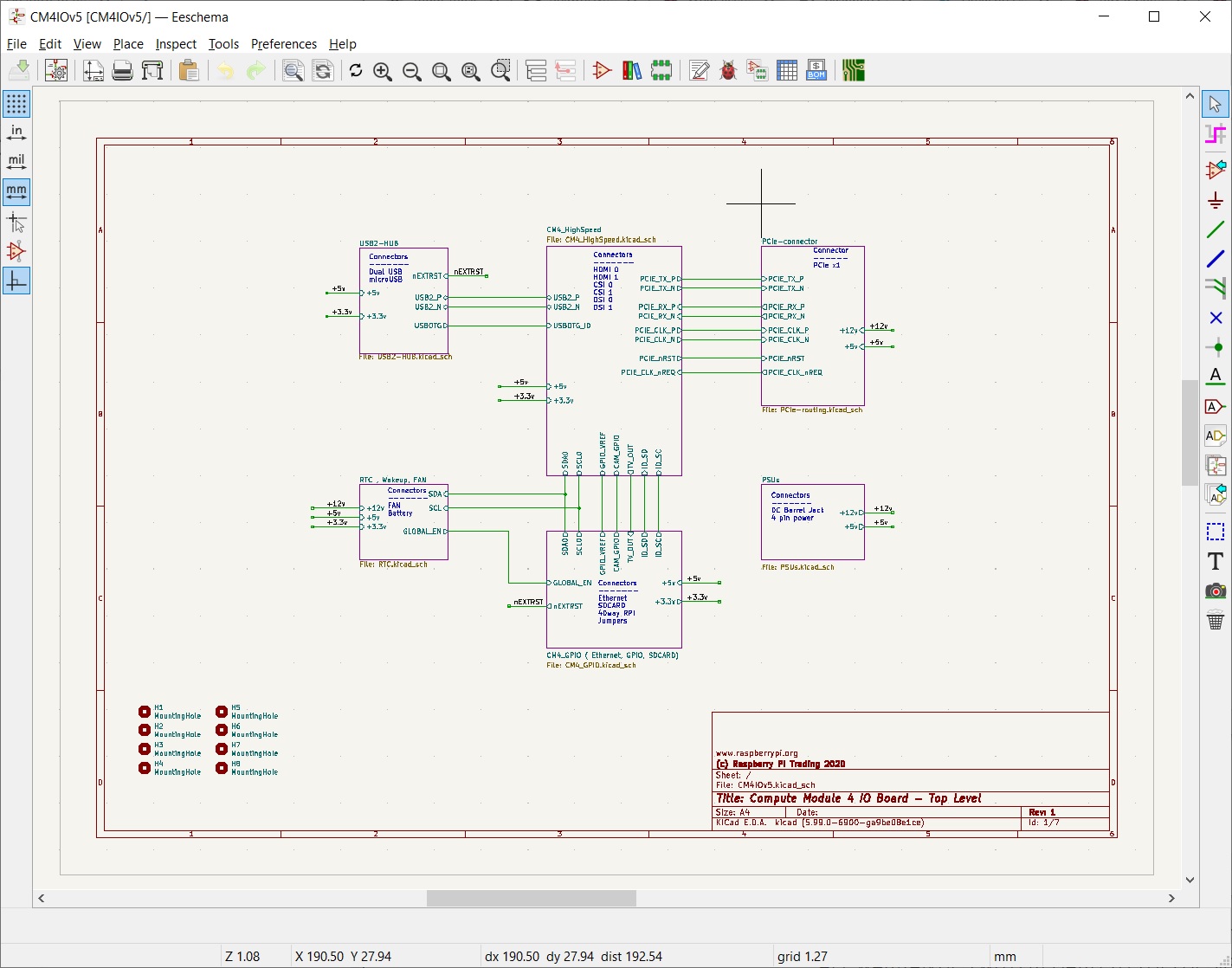Open the Inspect menu
This screenshot has width=1232, height=968.
(176, 43)
